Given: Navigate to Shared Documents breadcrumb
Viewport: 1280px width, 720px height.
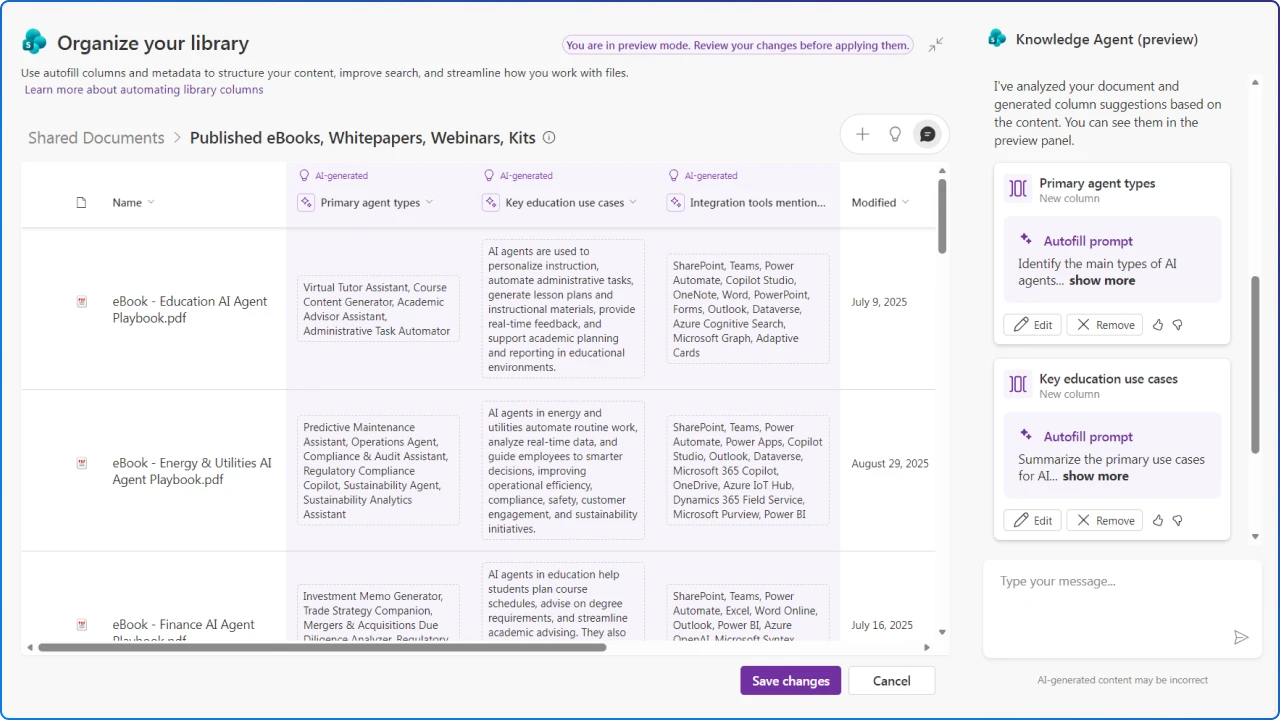Looking at the screenshot, I should (x=96, y=138).
